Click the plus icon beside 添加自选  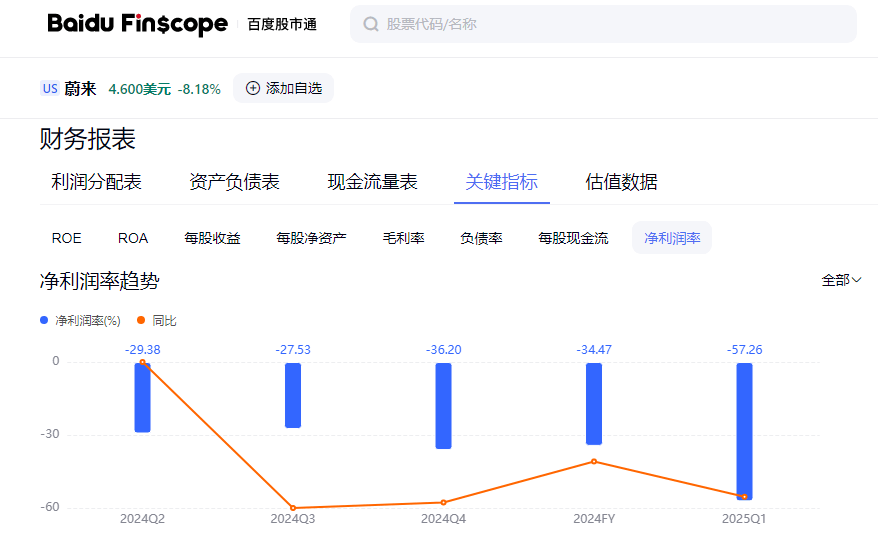pyautogui.click(x=252, y=88)
